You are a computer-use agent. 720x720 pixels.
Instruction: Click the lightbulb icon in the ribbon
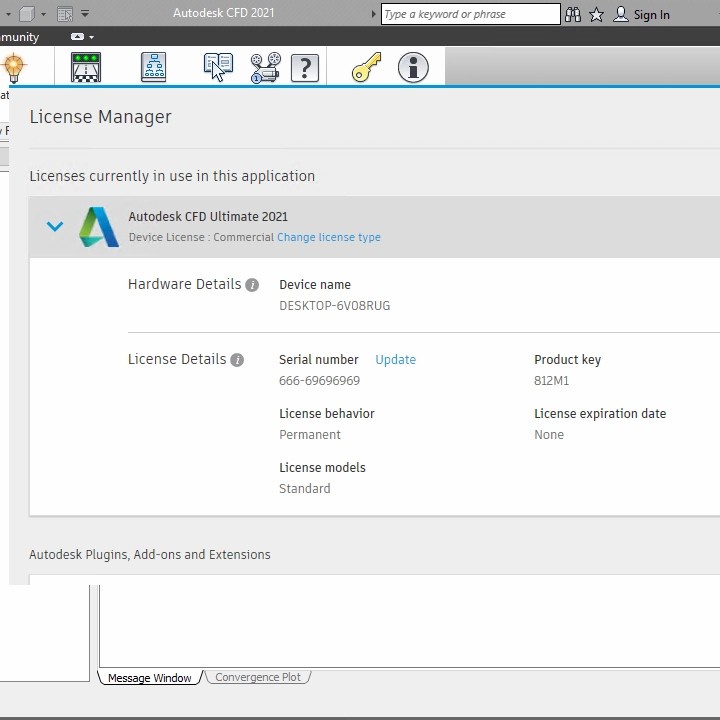tap(13, 68)
